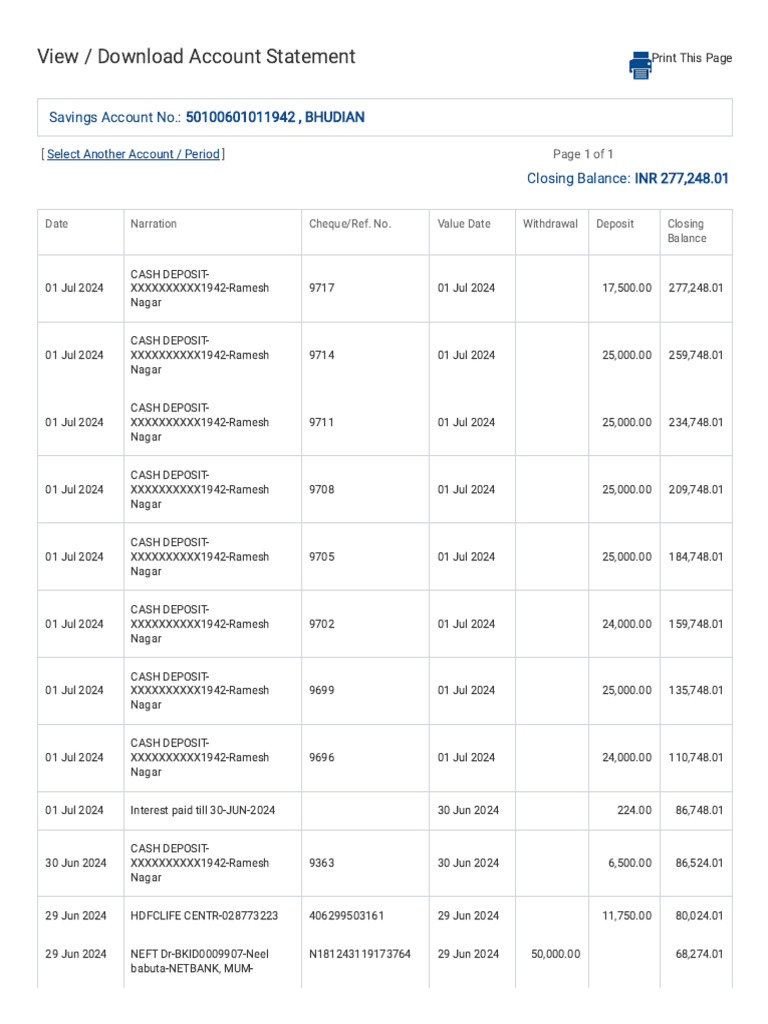The height and width of the screenshot is (1024, 768).
Task: Click the Closing Balance column header
Action: tap(686, 231)
